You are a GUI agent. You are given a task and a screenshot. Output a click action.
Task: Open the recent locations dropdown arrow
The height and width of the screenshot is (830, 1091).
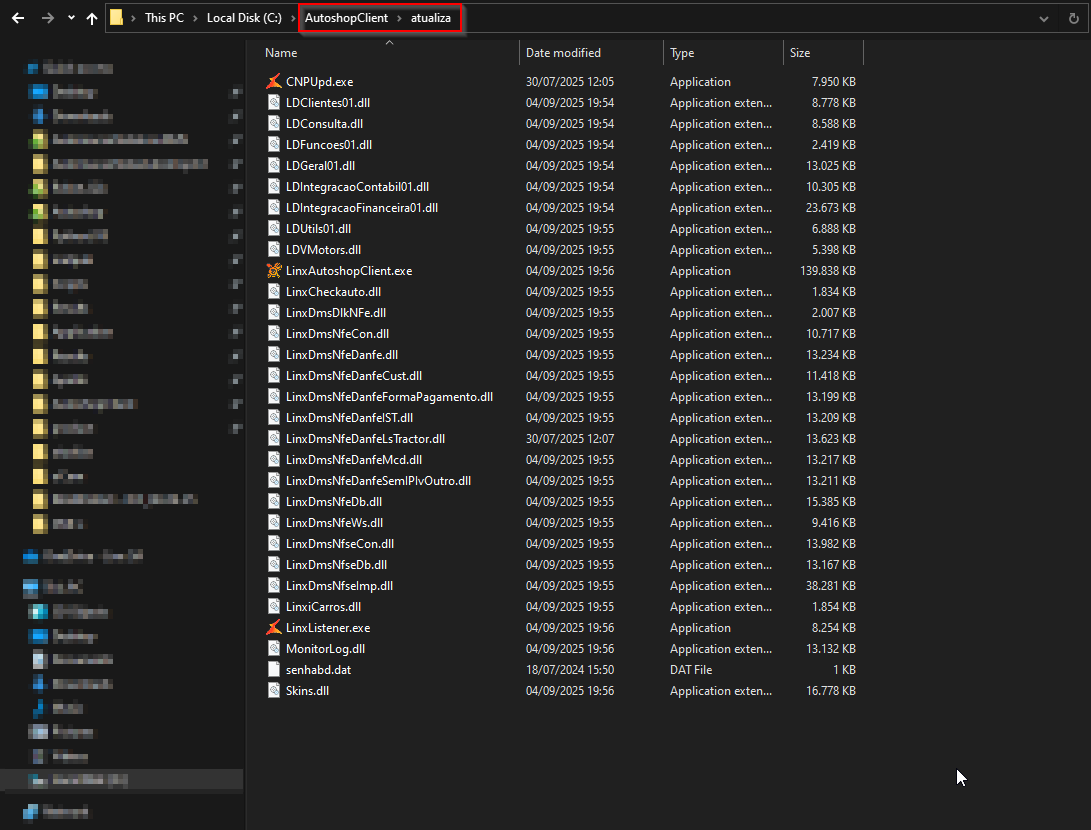point(71,18)
